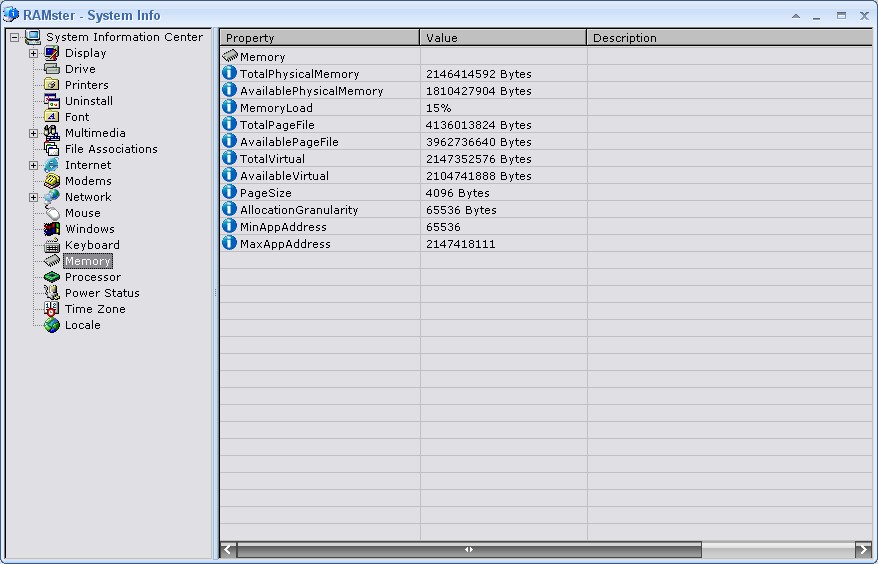Click the info icon beside MaxAppAddress

pyautogui.click(x=229, y=243)
